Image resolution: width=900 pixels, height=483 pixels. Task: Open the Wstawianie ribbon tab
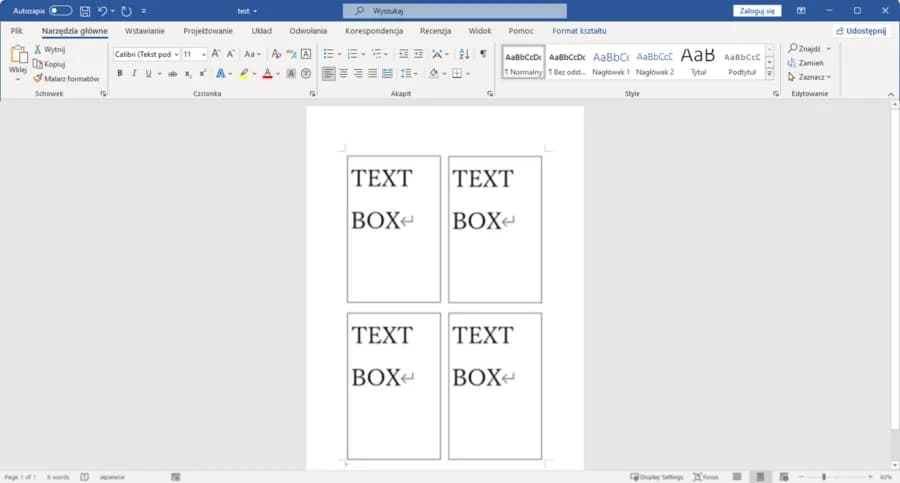(145, 31)
